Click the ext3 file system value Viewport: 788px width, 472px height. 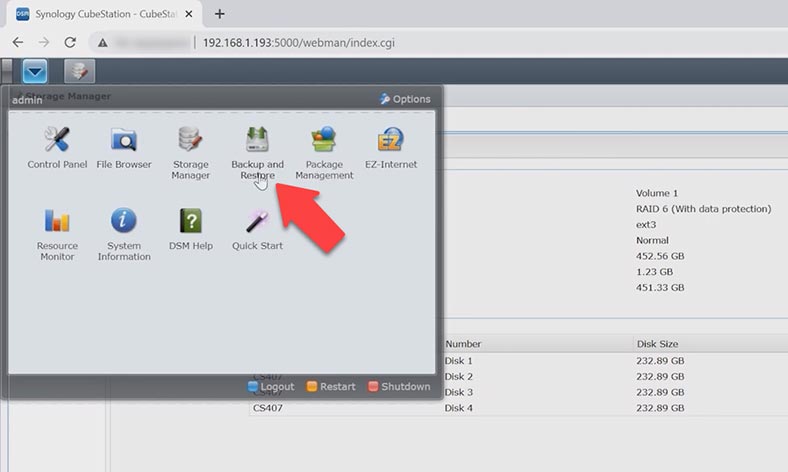[646, 224]
